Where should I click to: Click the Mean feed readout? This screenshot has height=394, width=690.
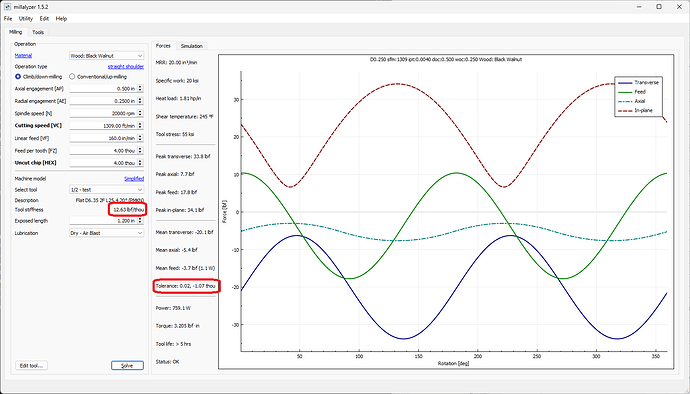tap(185, 268)
